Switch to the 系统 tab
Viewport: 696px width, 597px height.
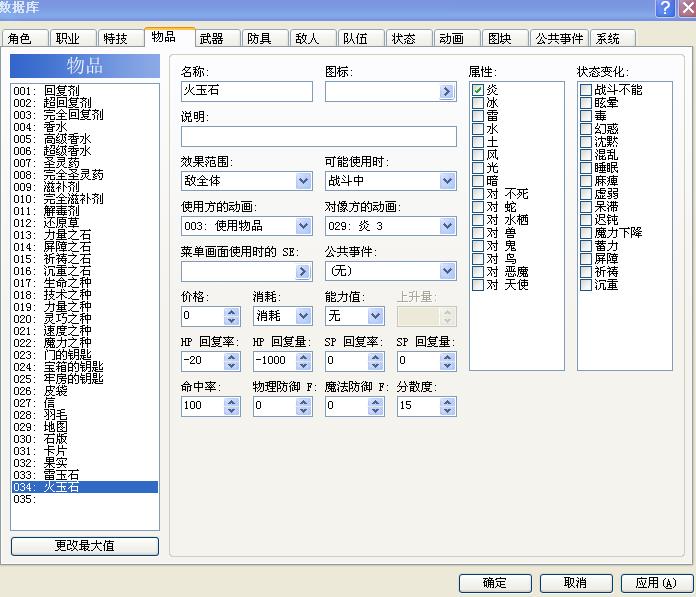click(x=613, y=39)
